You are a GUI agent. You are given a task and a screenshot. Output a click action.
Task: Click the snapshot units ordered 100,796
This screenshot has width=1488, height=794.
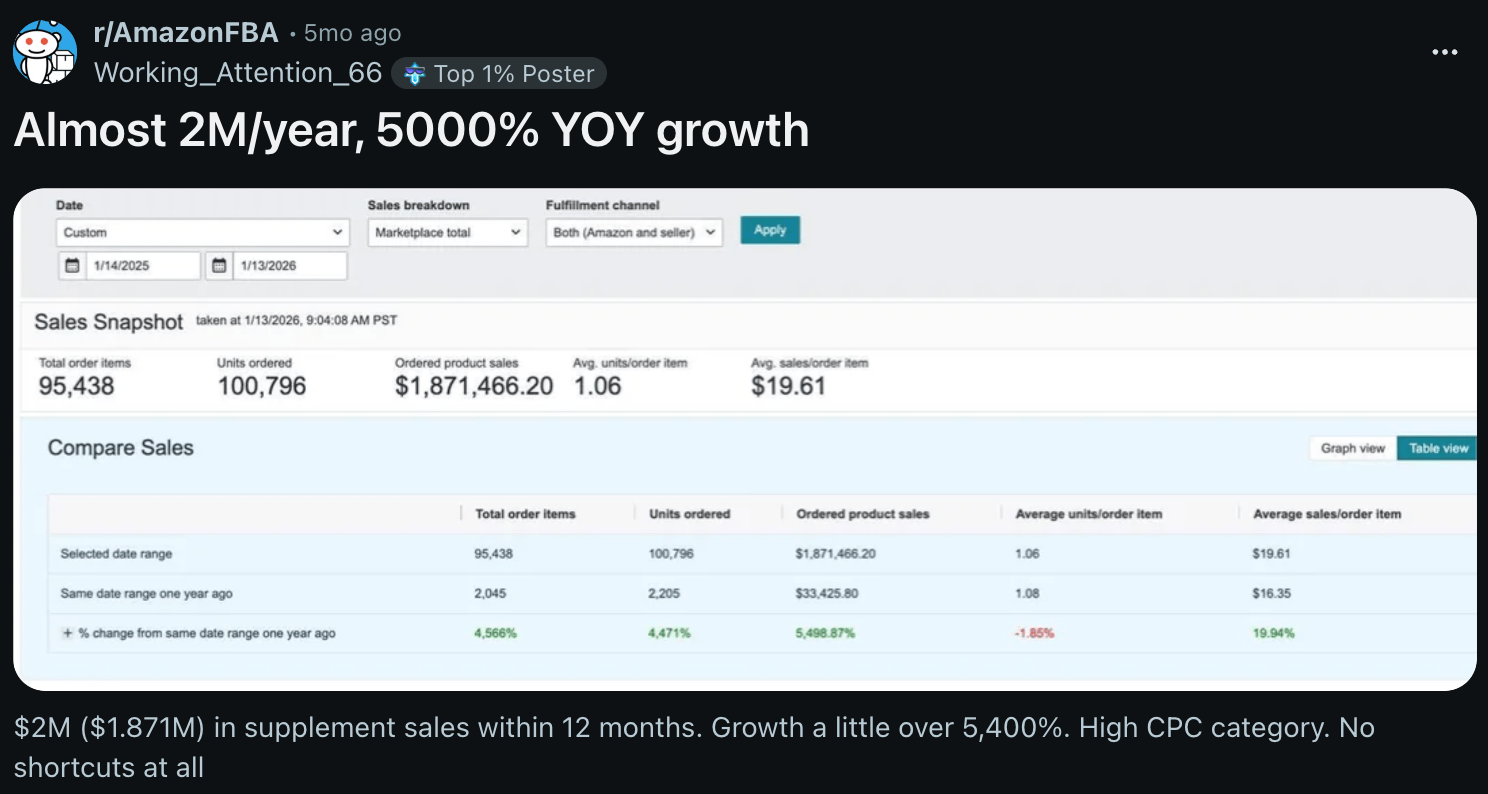click(262, 386)
